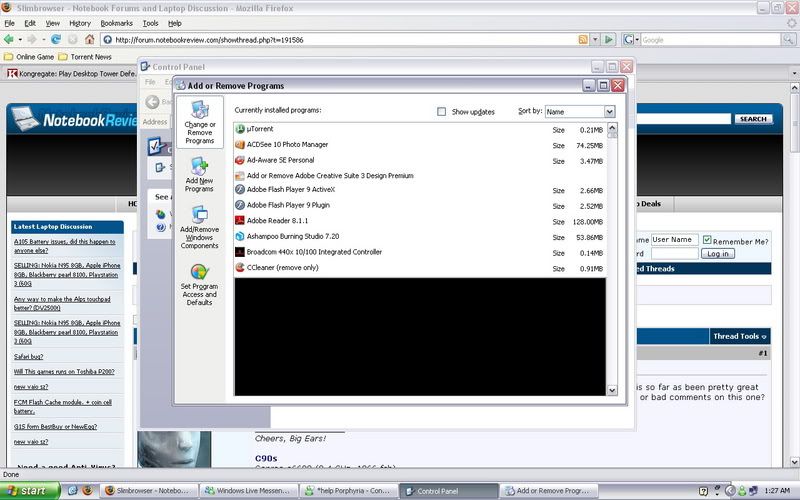The height and width of the screenshot is (500, 800).
Task: Open Add/Remove Windows Components
Action: click(199, 228)
